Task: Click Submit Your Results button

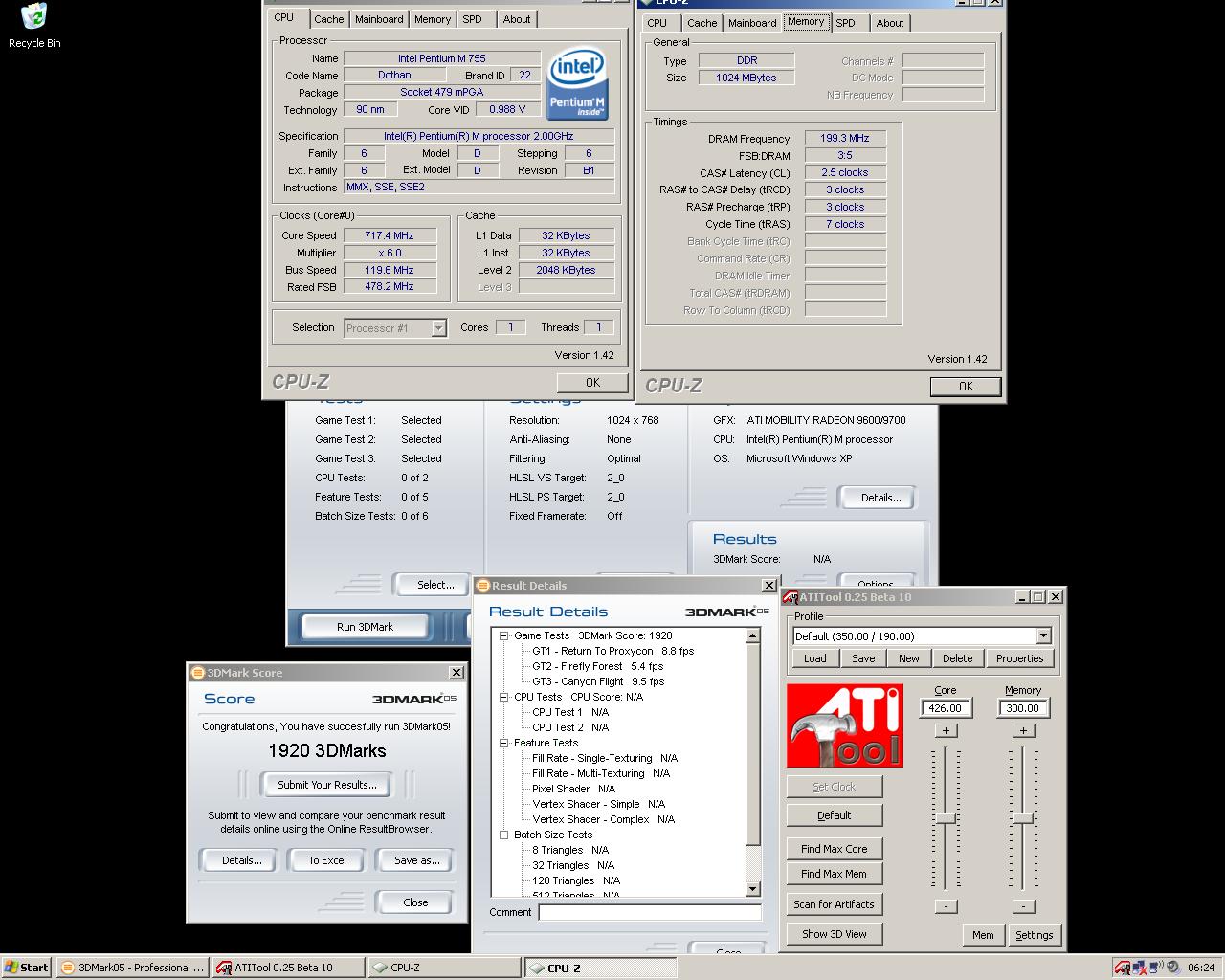Action: tap(327, 785)
